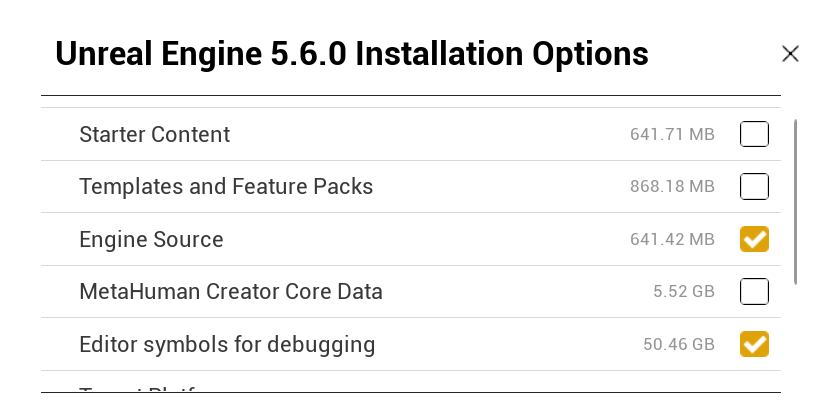Click the options list scrollbar thumb
The image size is (832, 412).
tap(795, 200)
